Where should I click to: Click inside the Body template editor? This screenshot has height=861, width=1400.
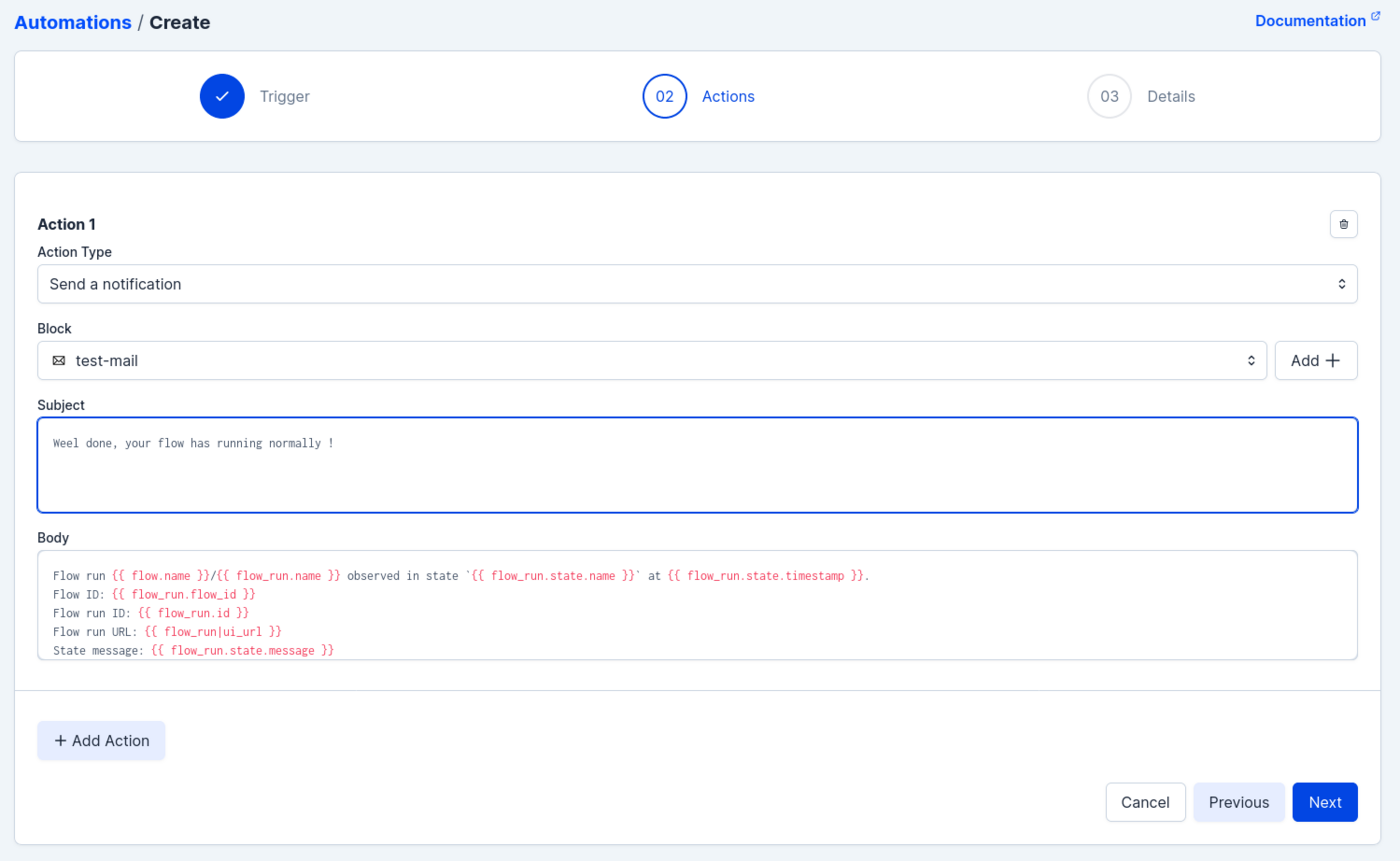[x=697, y=605]
